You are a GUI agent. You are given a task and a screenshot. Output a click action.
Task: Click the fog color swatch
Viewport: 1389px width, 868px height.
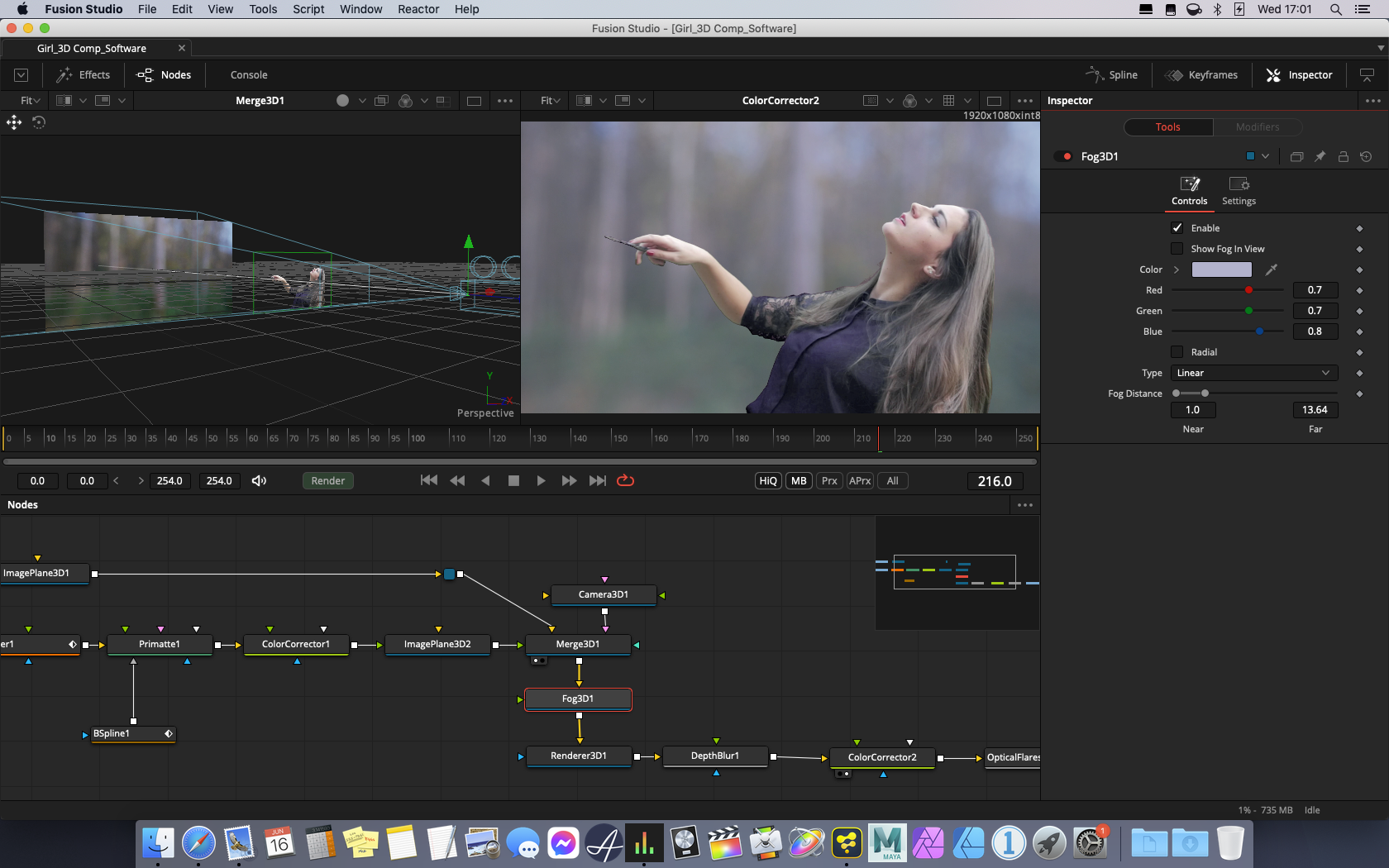point(1221,269)
